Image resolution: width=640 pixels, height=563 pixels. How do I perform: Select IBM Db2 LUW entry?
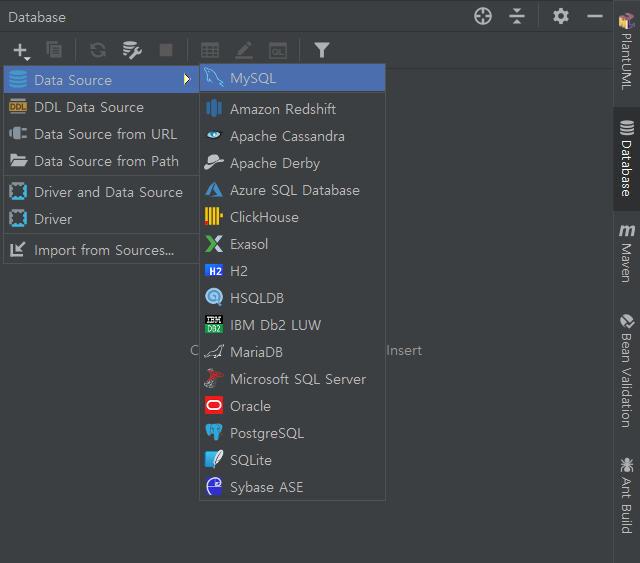(292, 325)
